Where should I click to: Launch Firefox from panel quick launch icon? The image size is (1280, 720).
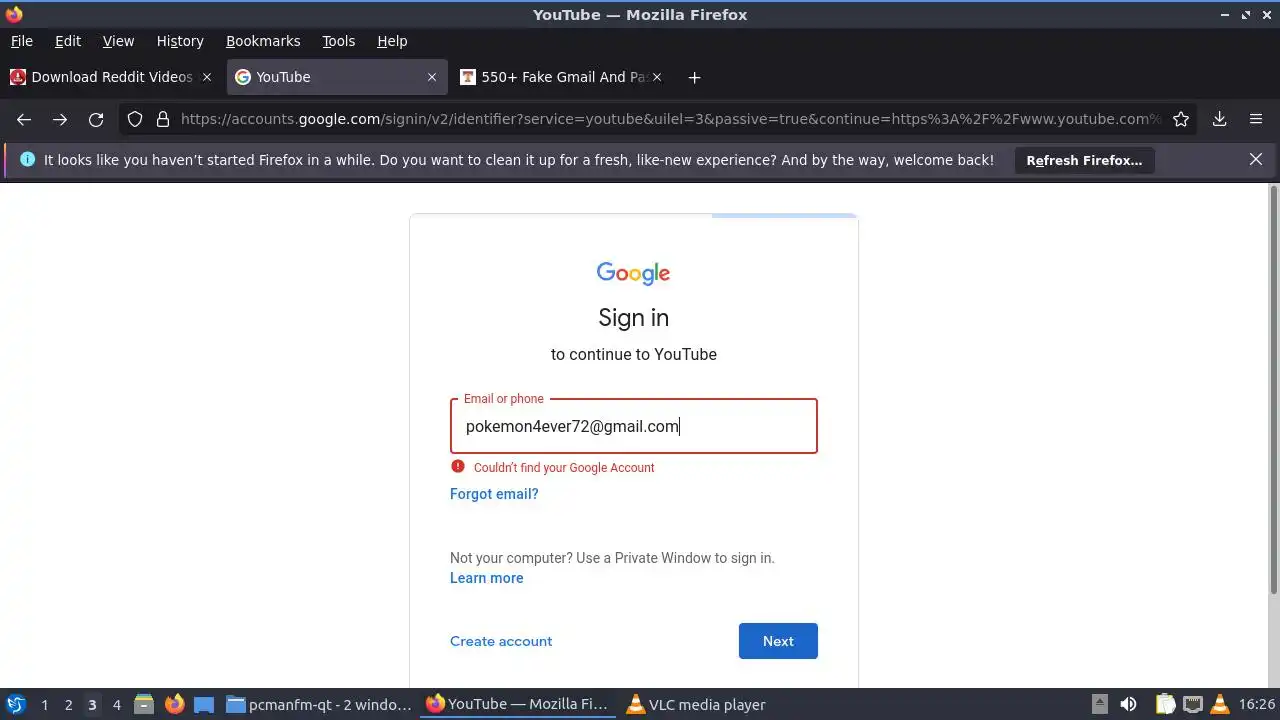point(174,704)
